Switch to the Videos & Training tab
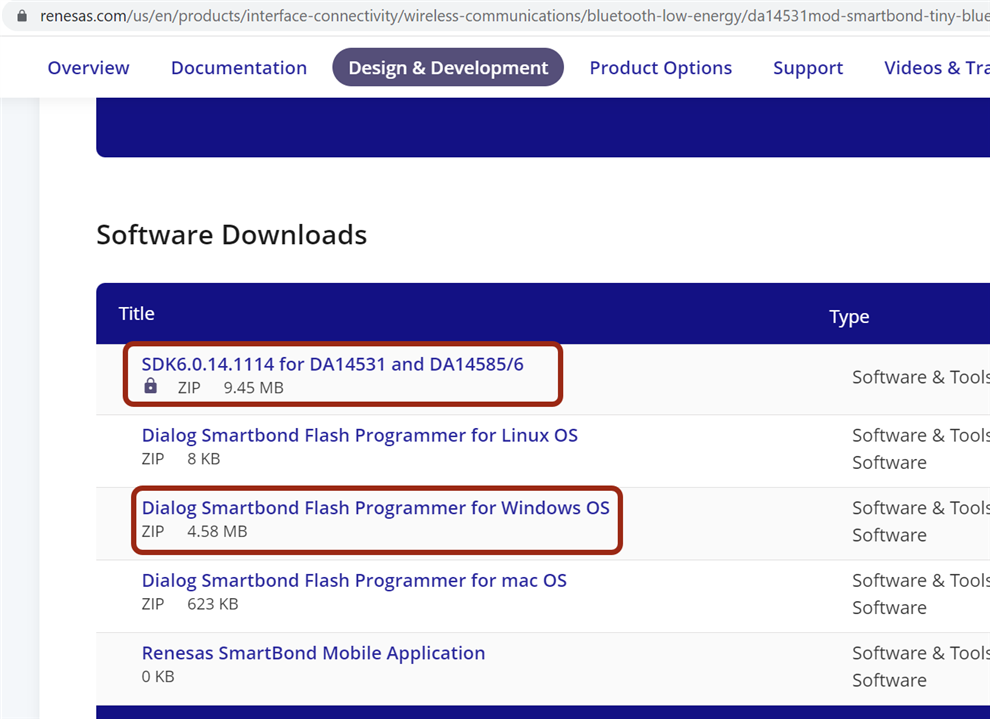 [936, 68]
